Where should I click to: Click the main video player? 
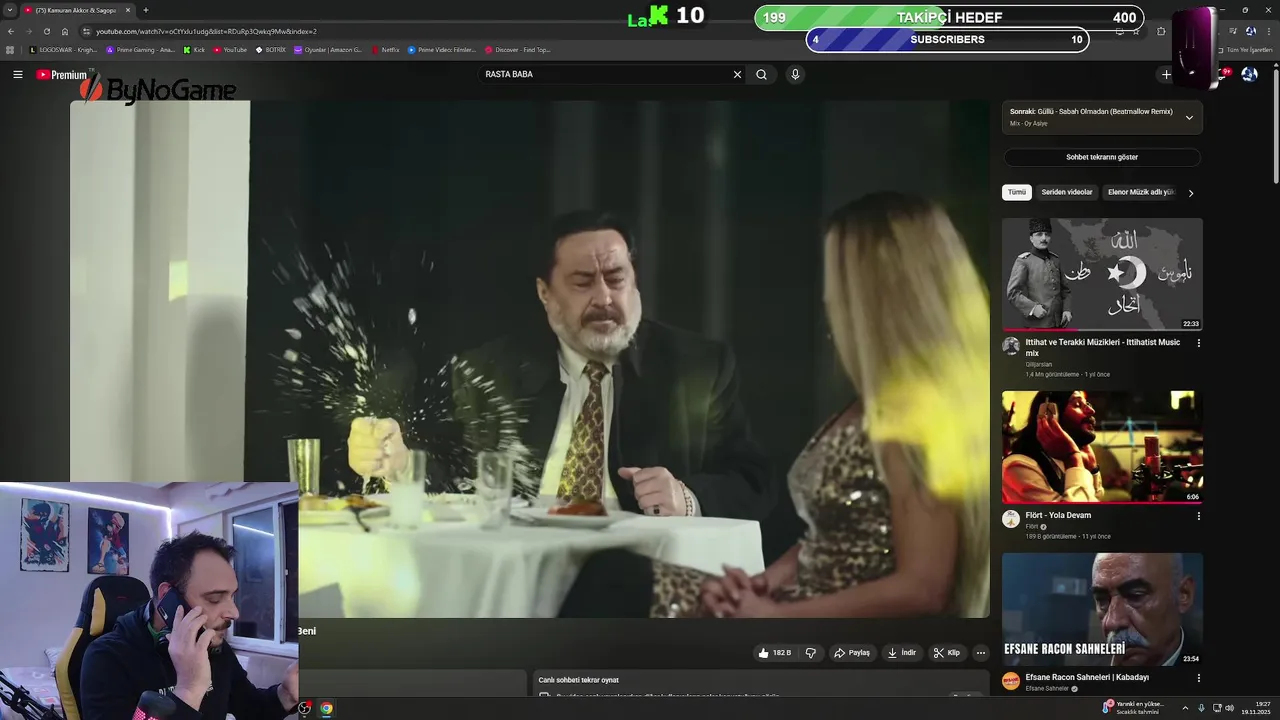(x=530, y=358)
